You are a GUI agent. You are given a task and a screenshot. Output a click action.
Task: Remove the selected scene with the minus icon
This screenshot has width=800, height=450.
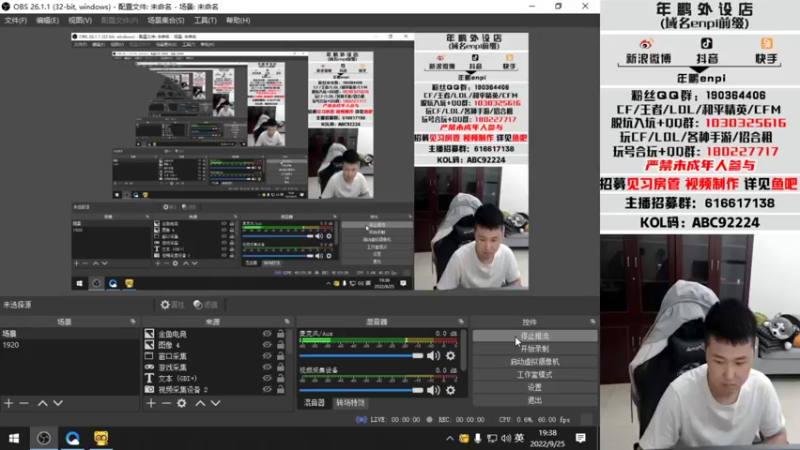pos(24,403)
